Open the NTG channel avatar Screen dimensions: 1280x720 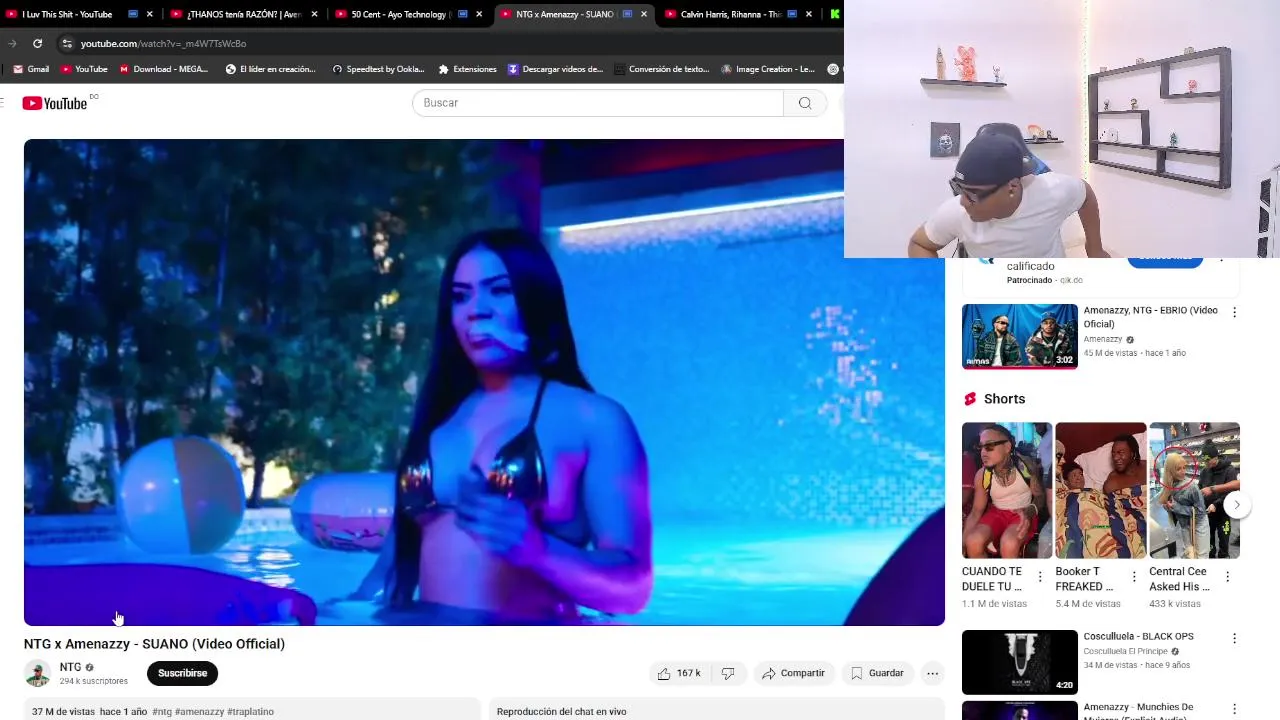click(37, 673)
